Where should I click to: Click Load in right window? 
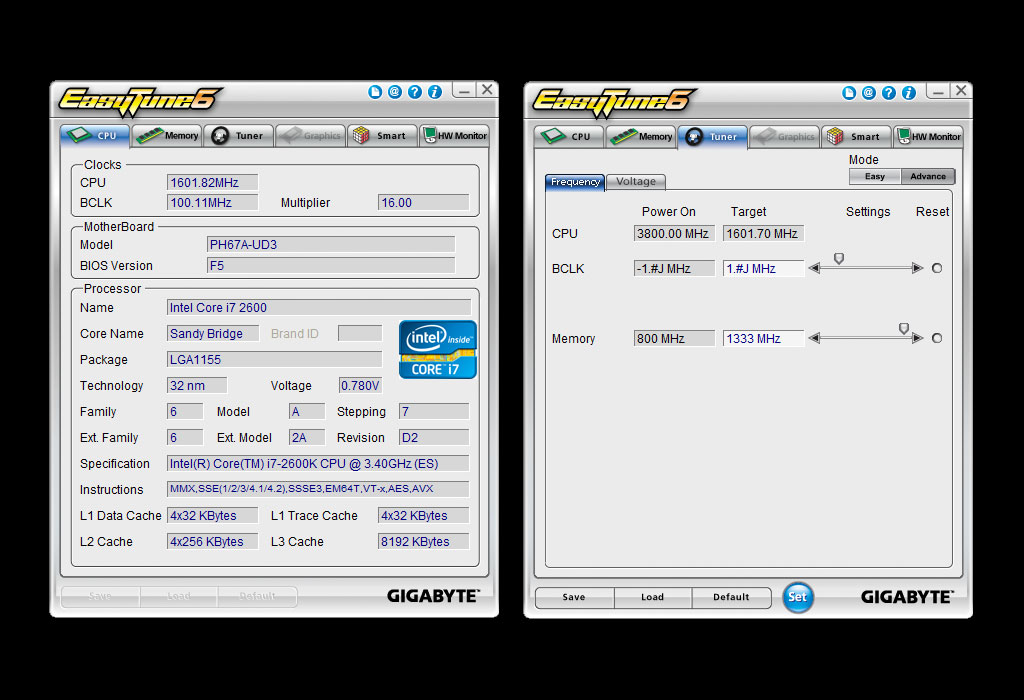pos(652,597)
